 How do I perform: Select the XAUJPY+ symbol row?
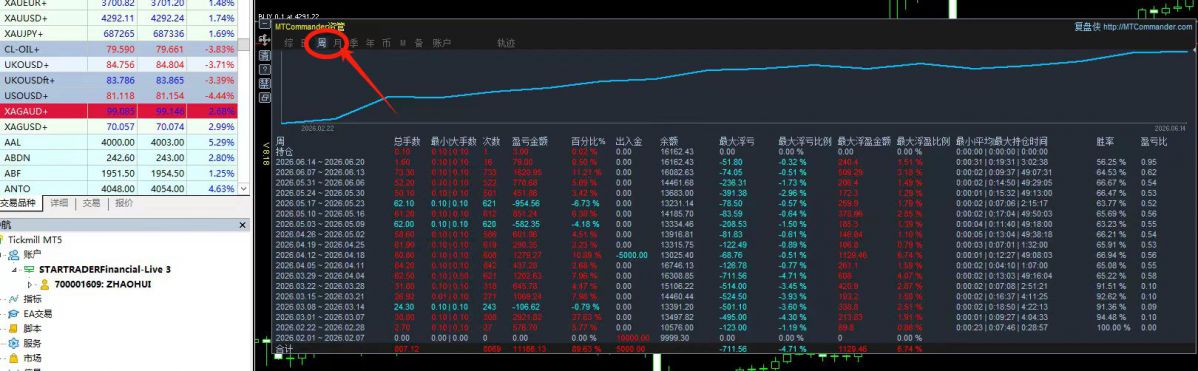point(118,34)
